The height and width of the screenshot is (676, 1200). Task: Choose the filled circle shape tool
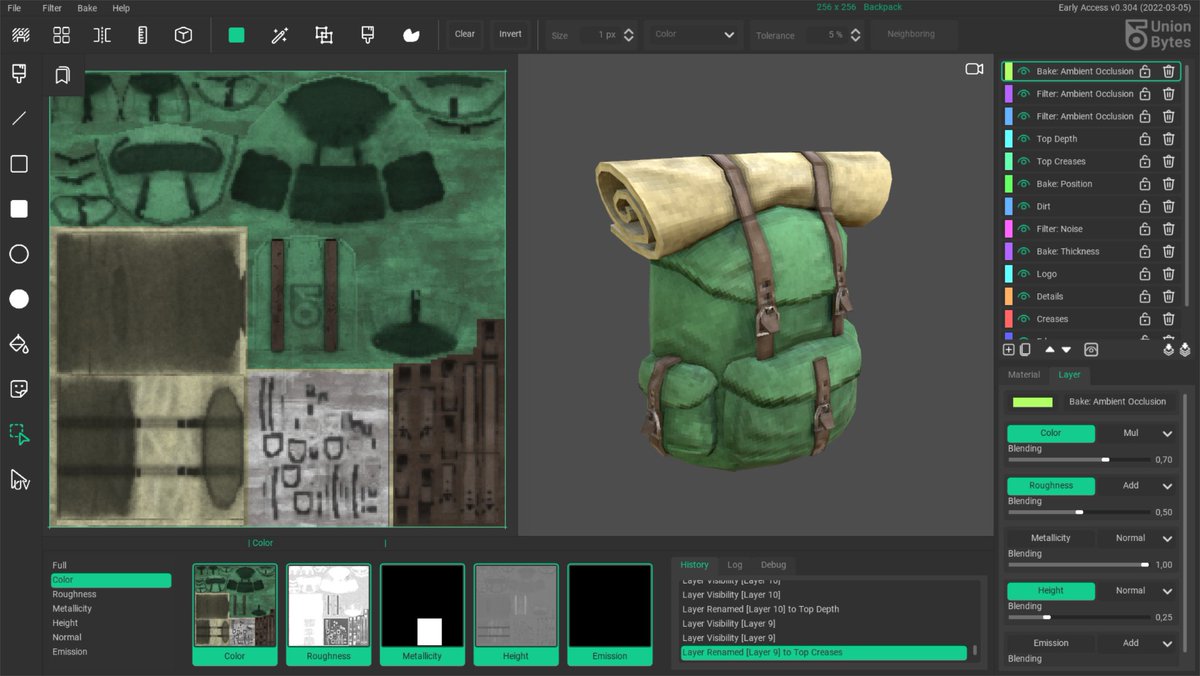(x=19, y=299)
